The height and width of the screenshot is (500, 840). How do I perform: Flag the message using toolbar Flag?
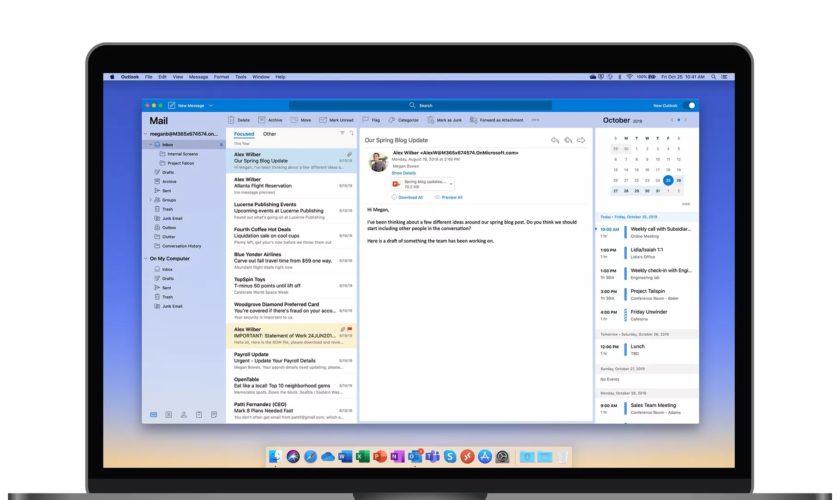371,120
